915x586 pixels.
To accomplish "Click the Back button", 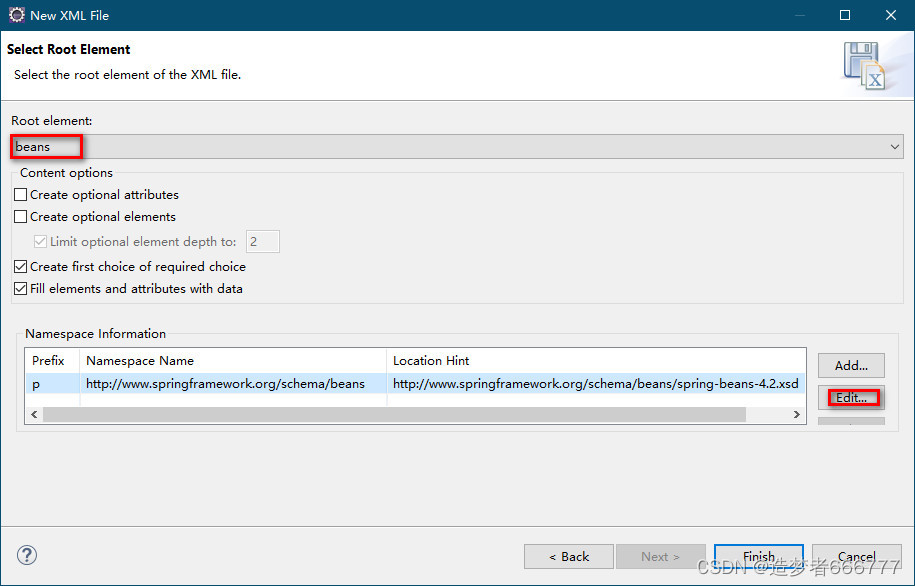I will tap(568, 556).
